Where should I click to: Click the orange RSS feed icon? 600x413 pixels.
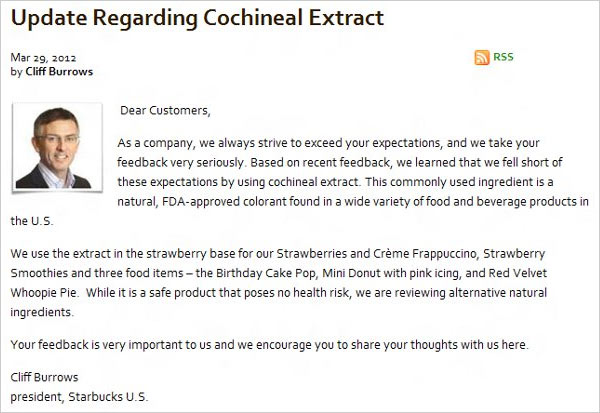click(482, 57)
